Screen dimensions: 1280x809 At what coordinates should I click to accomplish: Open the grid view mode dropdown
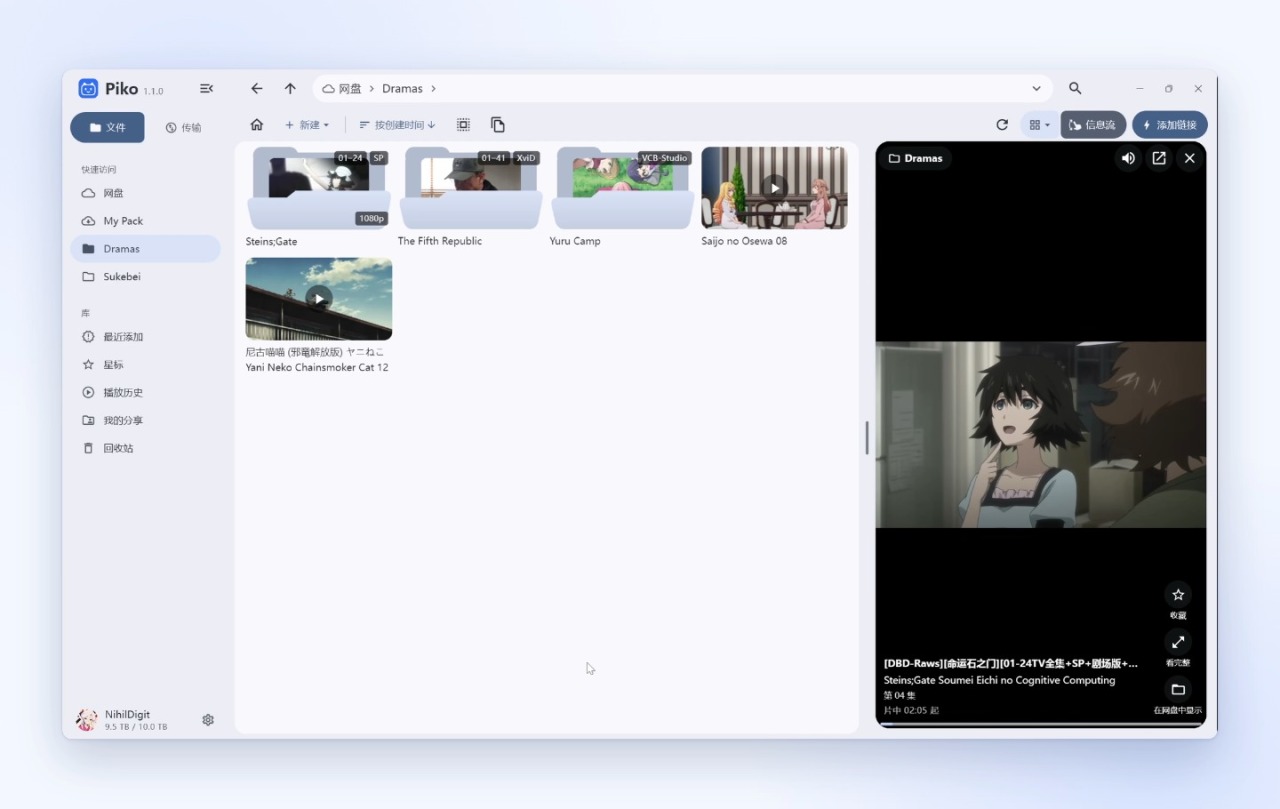click(x=1040, y=125)
